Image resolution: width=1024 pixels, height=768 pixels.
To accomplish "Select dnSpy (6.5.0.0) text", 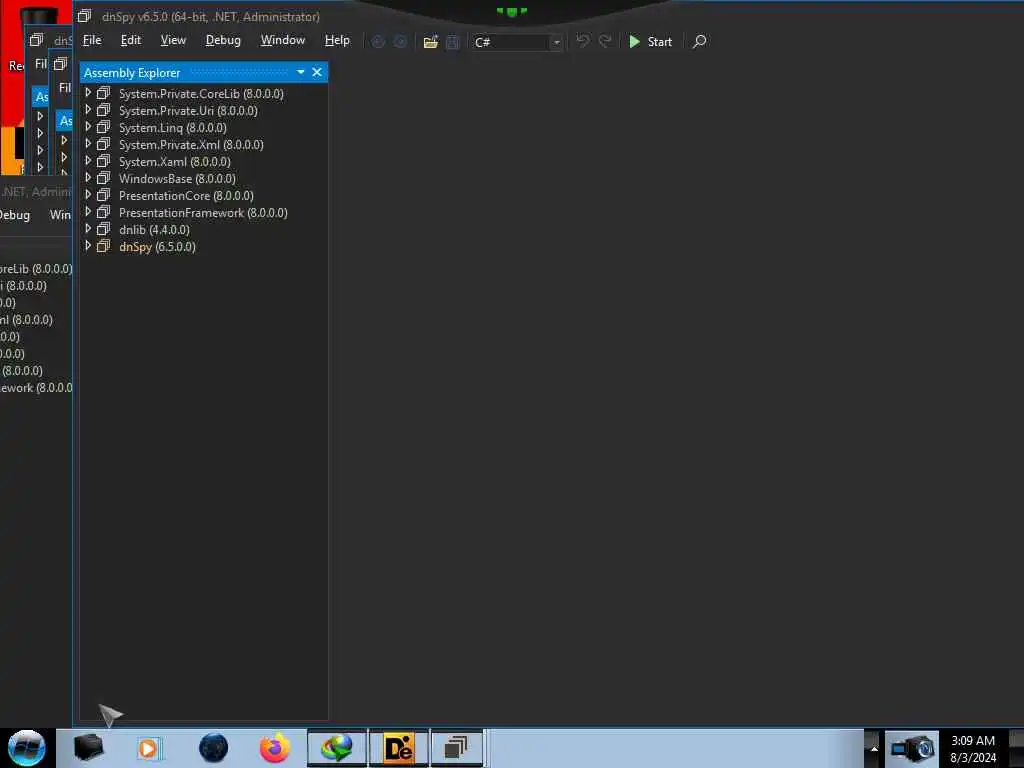I will click(x=157, y=246).
